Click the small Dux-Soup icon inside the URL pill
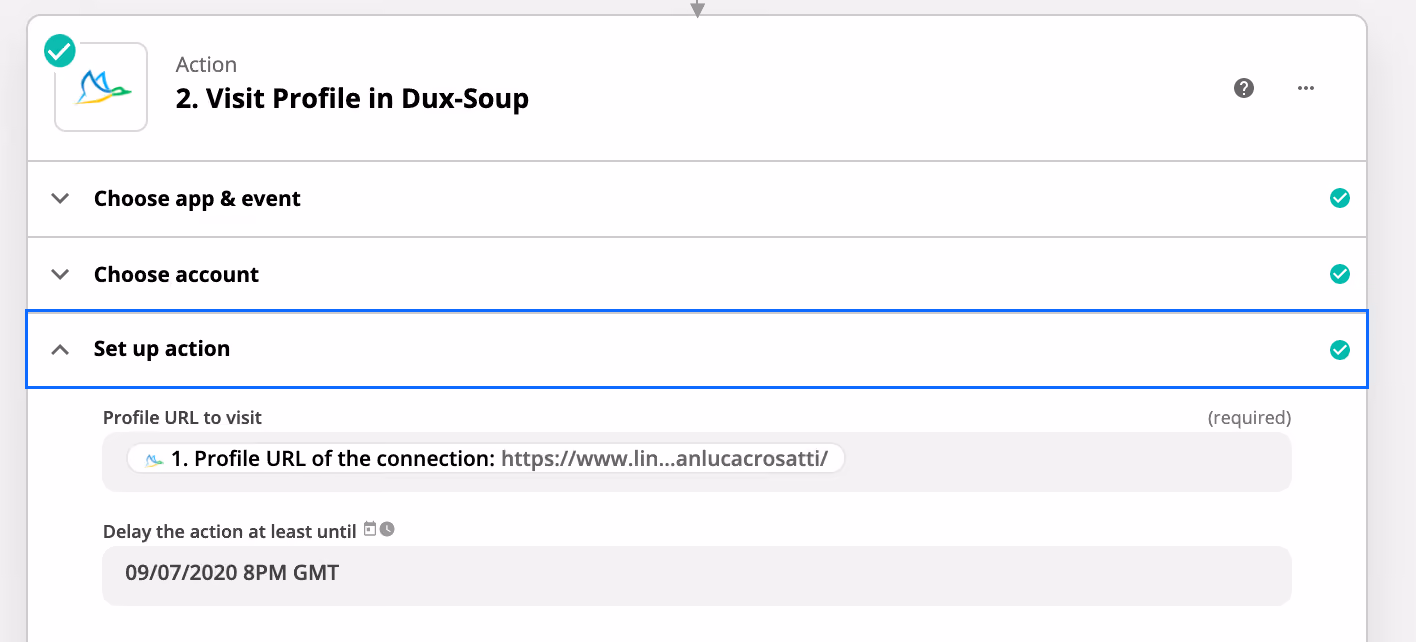The height and width of the screenshot is (642, 1416). coord(154,459)
